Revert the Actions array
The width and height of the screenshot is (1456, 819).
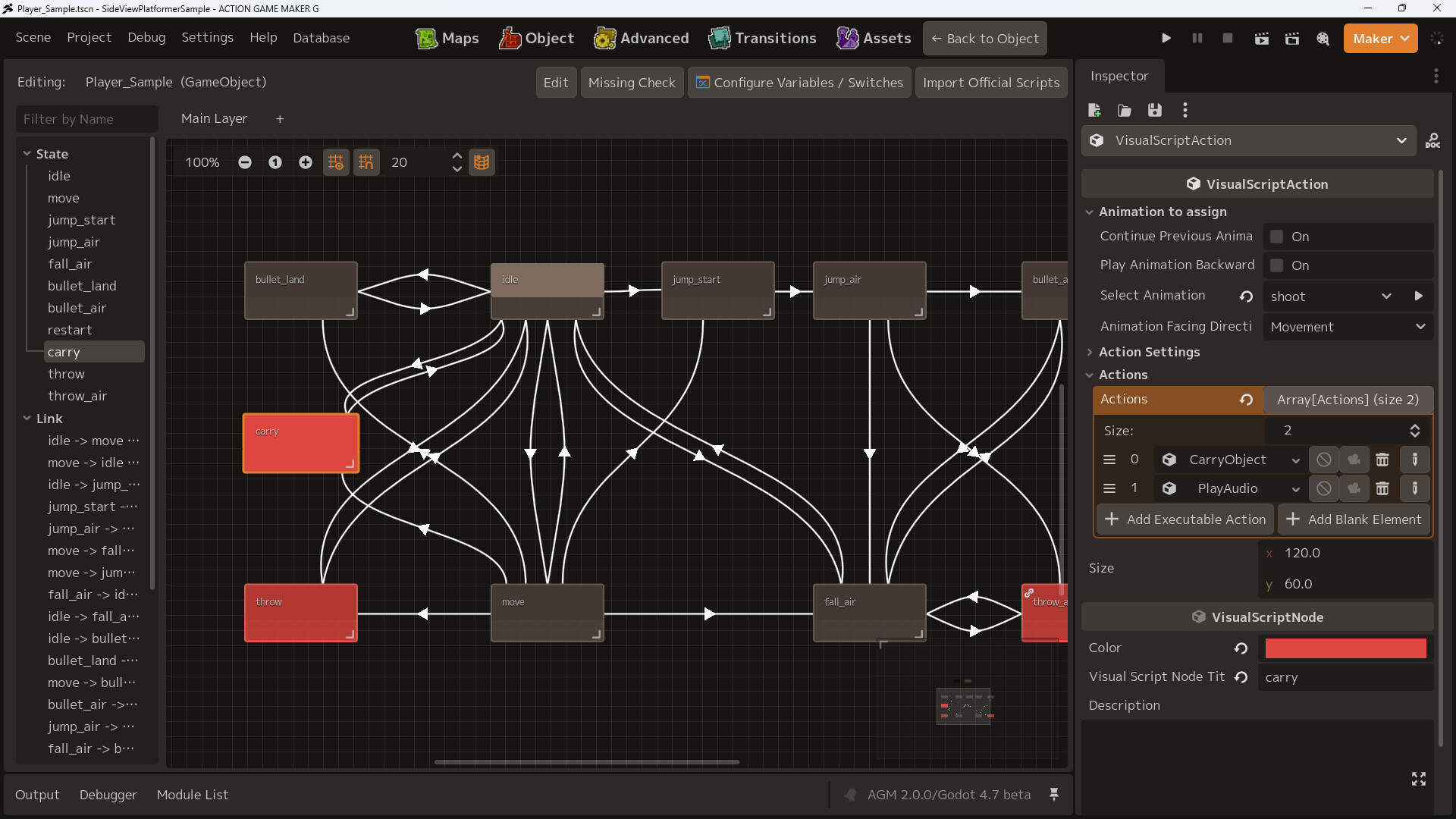coord(1246,400)
